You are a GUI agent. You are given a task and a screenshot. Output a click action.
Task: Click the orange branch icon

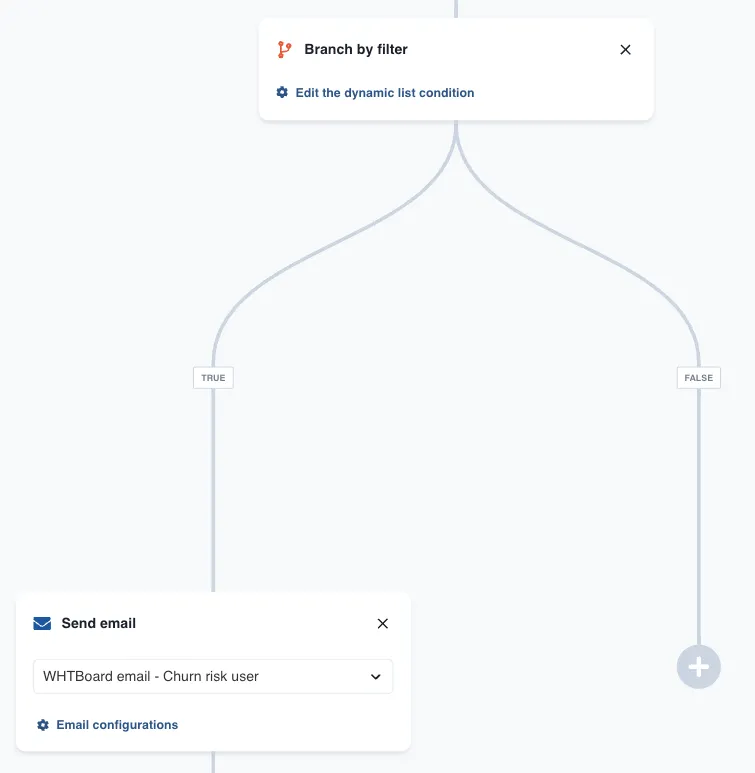[x=284, y=49]
